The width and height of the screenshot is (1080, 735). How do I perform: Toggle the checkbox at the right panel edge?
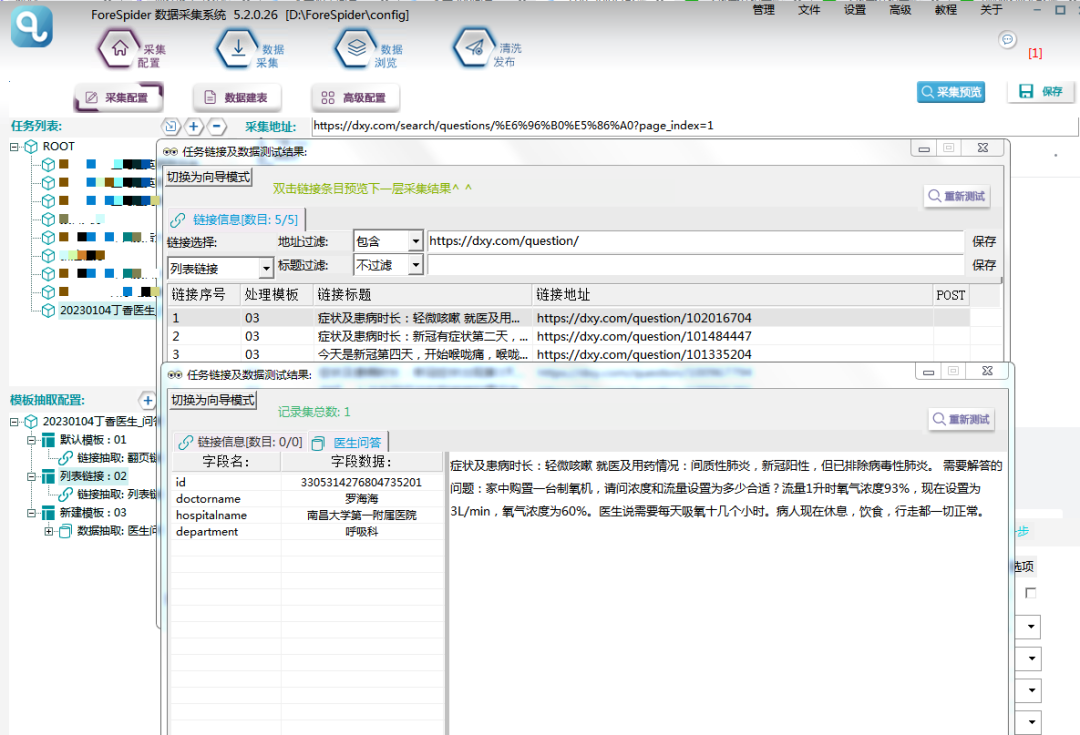pyautogui.click(x=1030, y=593)
